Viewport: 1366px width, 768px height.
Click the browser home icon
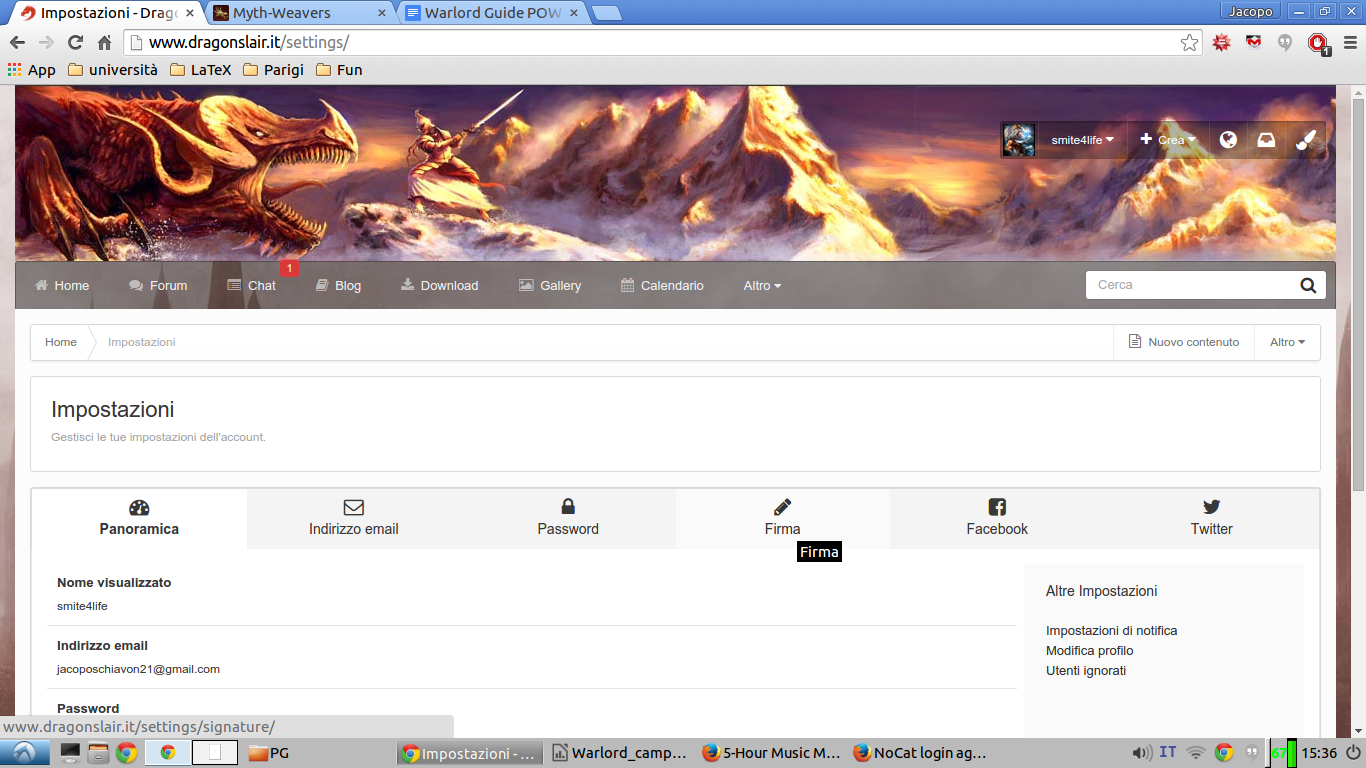click(104, 42)
